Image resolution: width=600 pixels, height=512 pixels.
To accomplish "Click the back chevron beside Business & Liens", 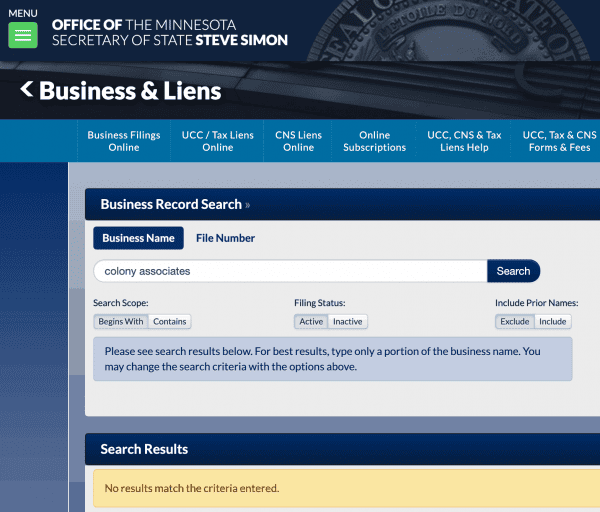I will coord(26,89).
